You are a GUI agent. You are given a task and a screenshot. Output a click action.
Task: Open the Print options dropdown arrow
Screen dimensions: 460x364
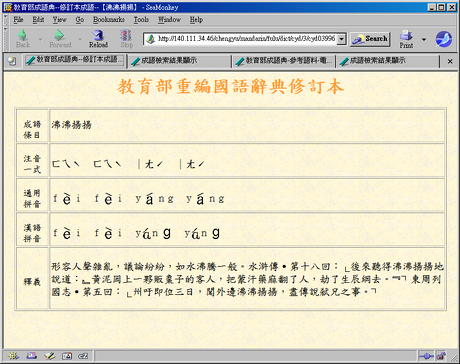[x=424, y=39]
